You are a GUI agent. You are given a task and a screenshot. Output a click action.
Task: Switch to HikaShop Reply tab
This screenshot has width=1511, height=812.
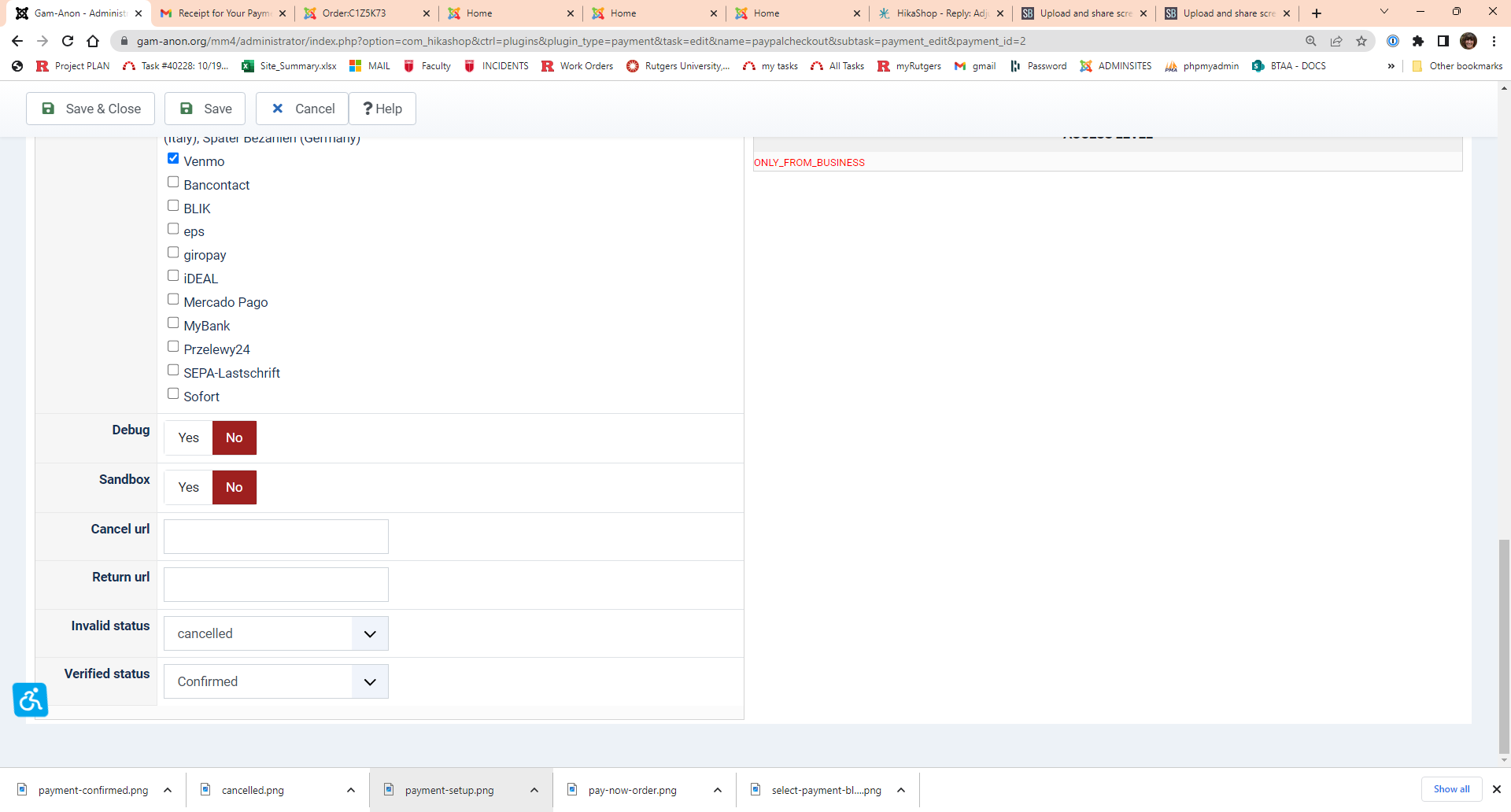click(x=940, y=13)
